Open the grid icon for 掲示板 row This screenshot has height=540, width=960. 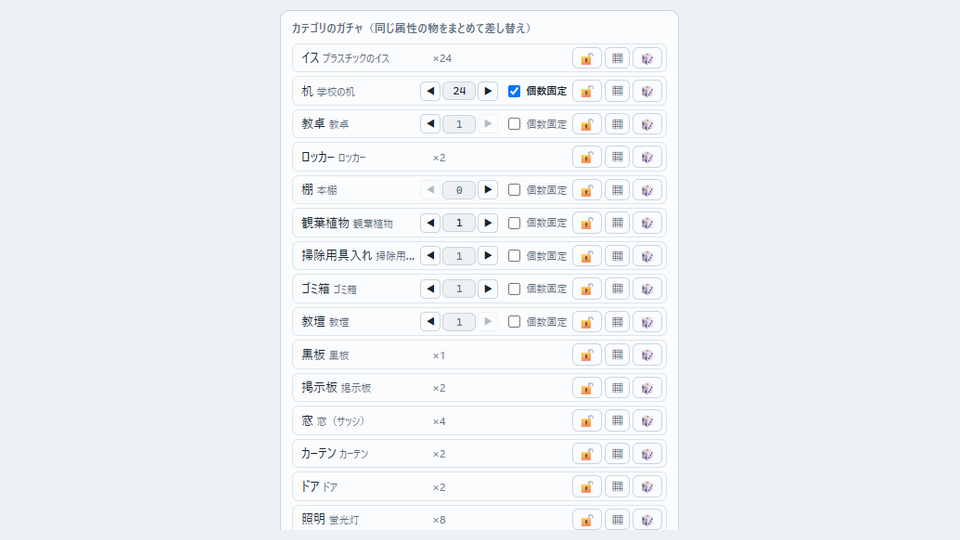[x=617, y=388]
